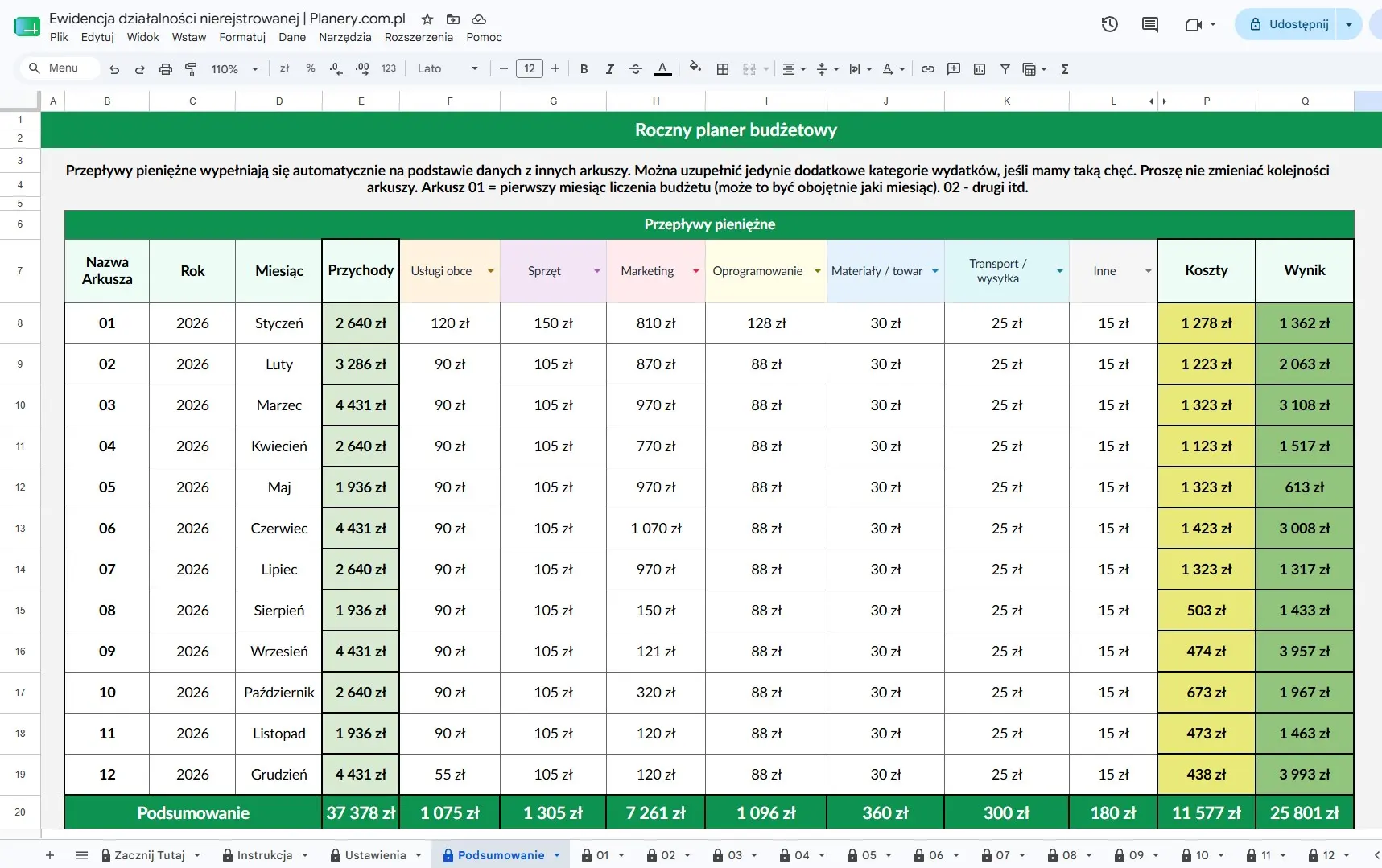Select the paint format tool
This screenshot has height=868, width=1382.
pos(191,69)
